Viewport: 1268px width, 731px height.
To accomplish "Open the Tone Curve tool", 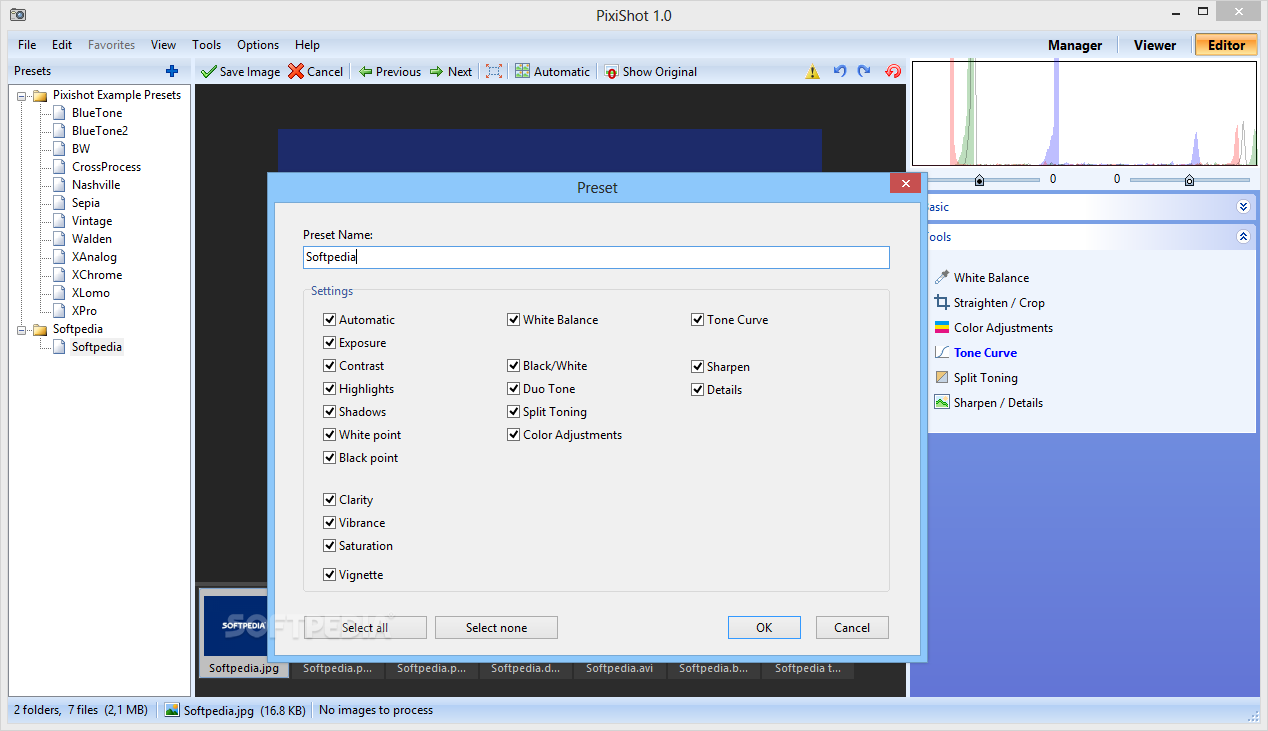I will [x=975, y=353].
